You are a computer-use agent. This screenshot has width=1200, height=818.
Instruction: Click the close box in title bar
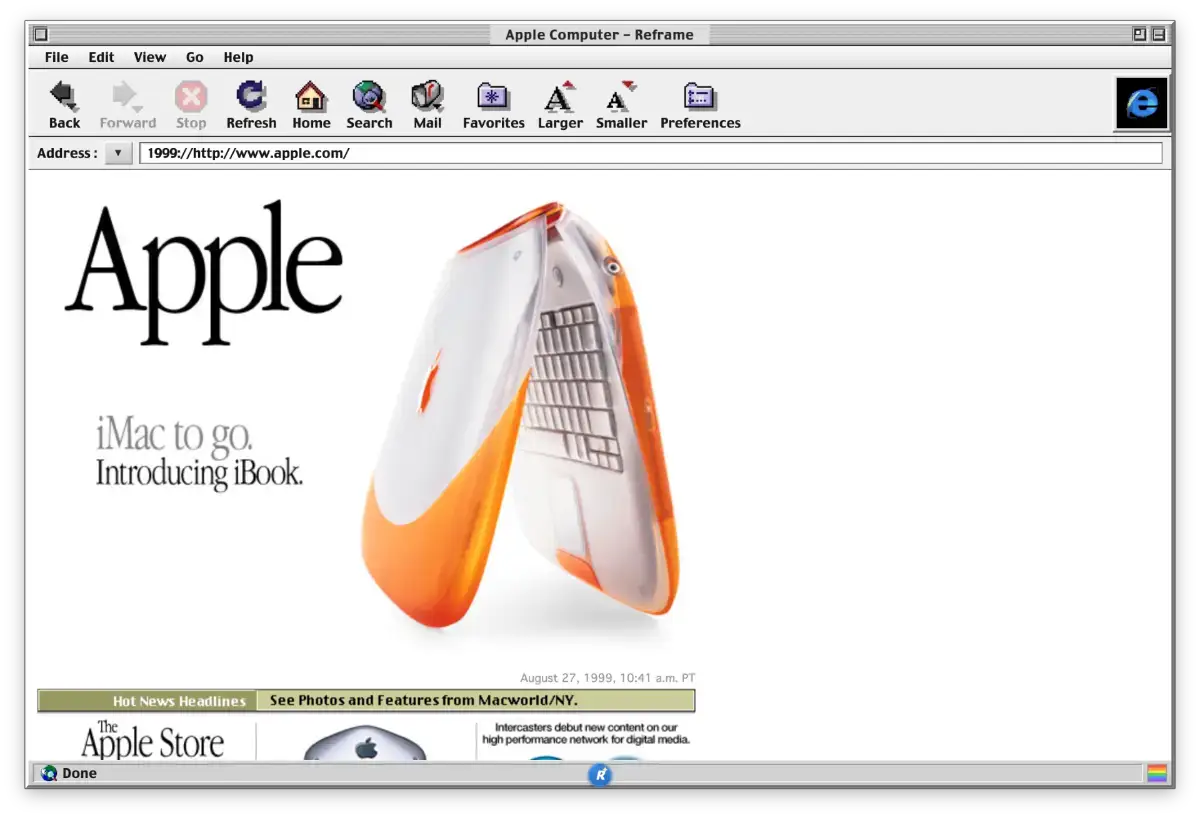[41, 34]
